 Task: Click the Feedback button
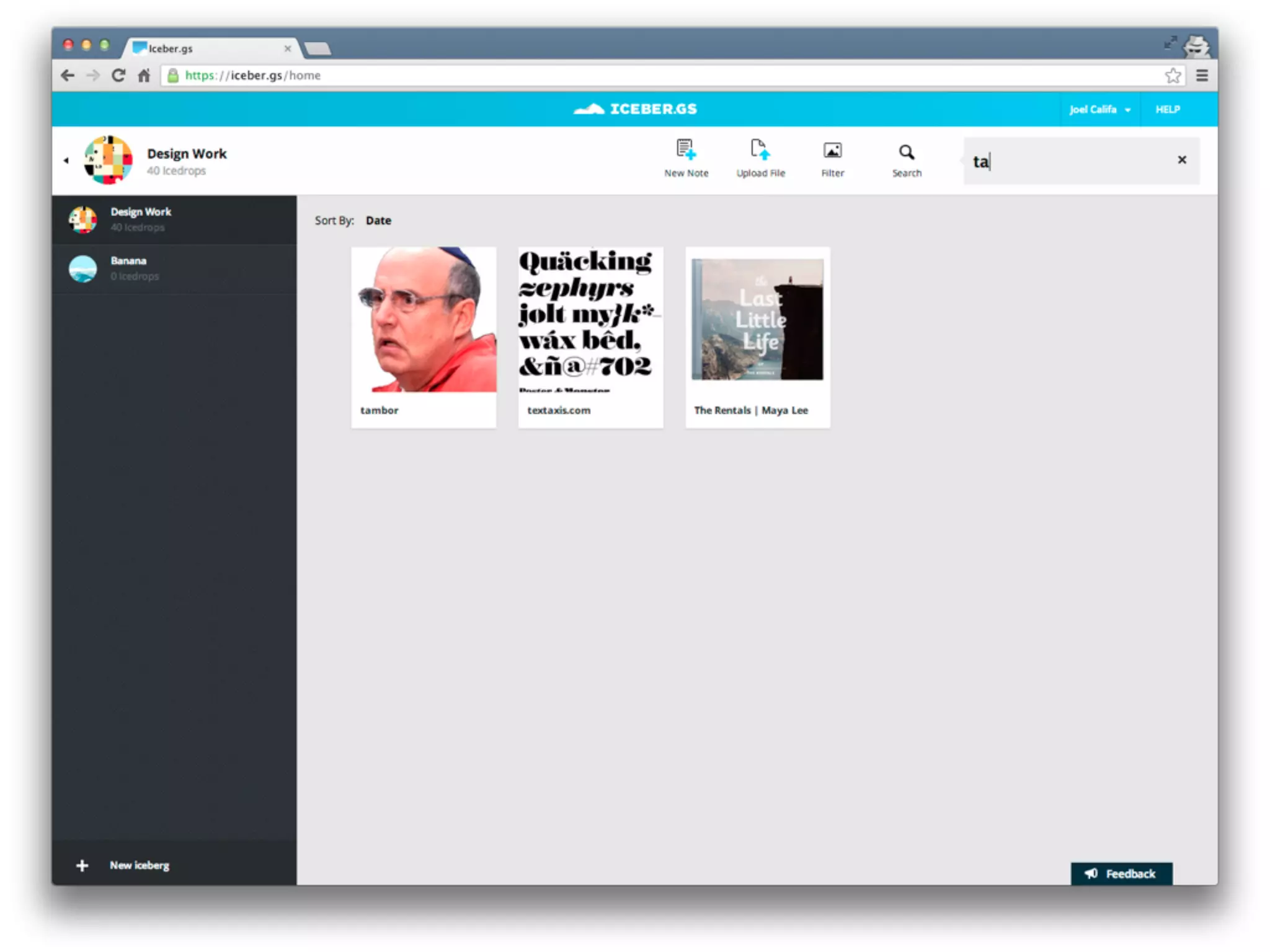(x=1121, y=873)
